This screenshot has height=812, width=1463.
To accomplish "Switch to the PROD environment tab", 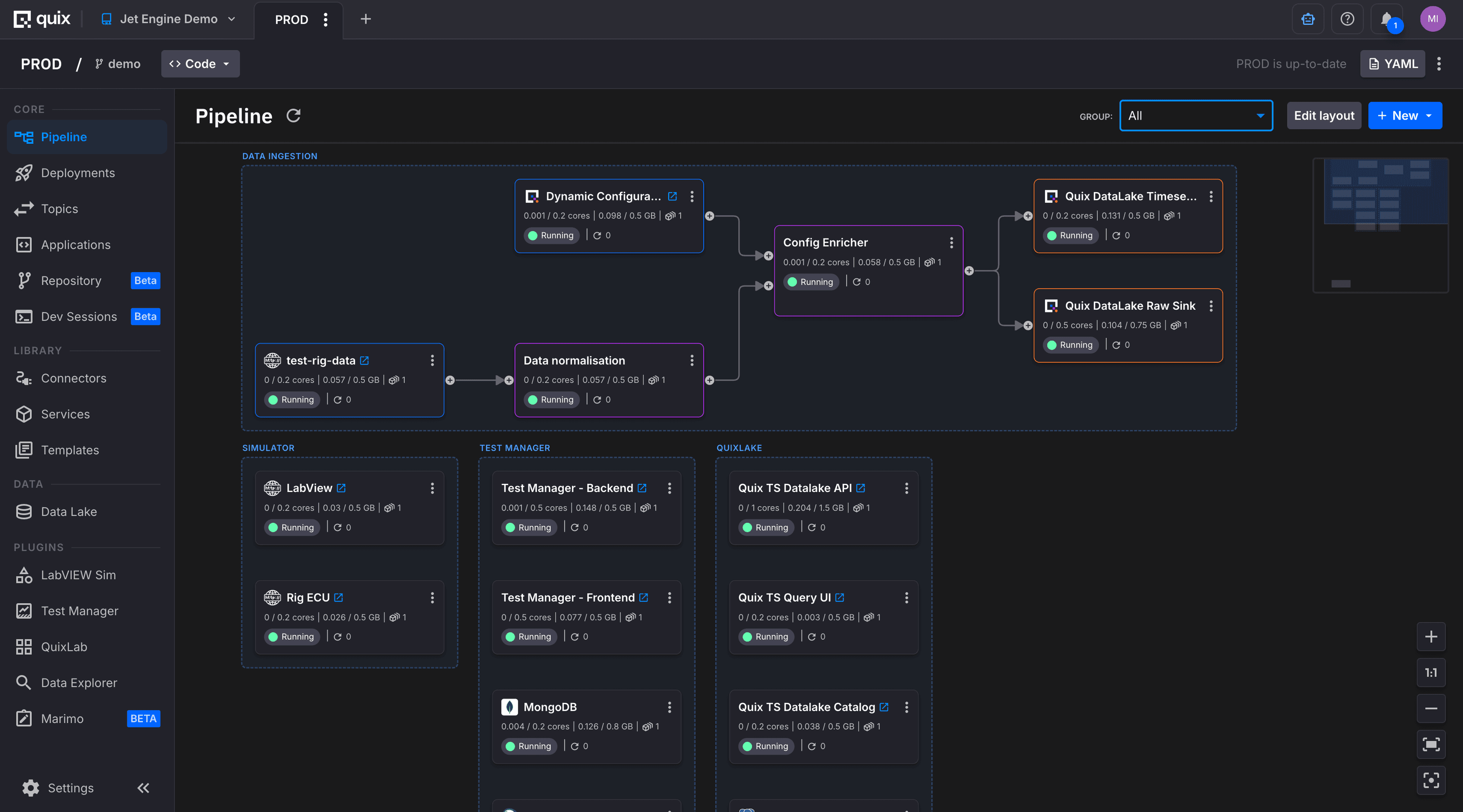I will 291,20.
